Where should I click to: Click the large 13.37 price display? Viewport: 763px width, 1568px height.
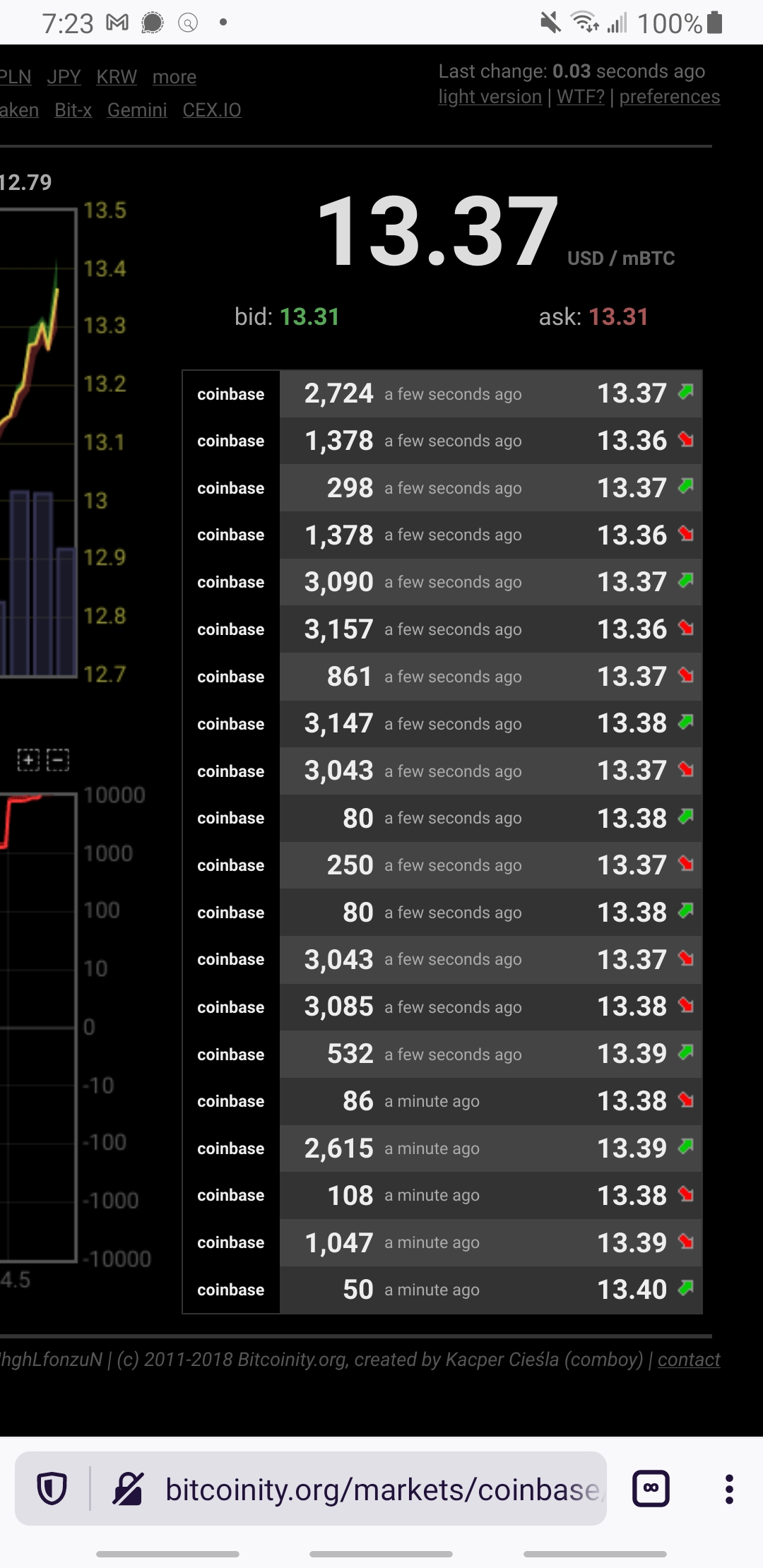[437, 232]
